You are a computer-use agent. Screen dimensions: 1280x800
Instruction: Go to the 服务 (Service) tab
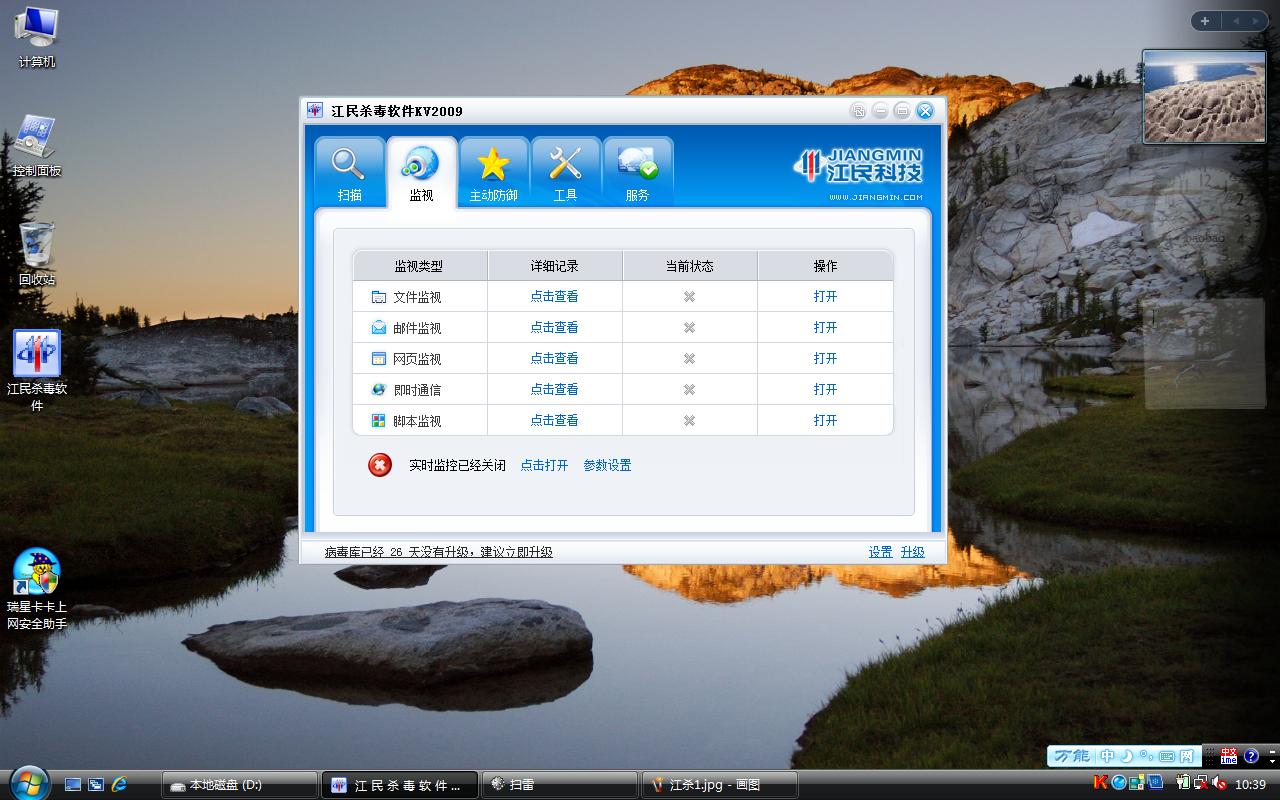638,172
